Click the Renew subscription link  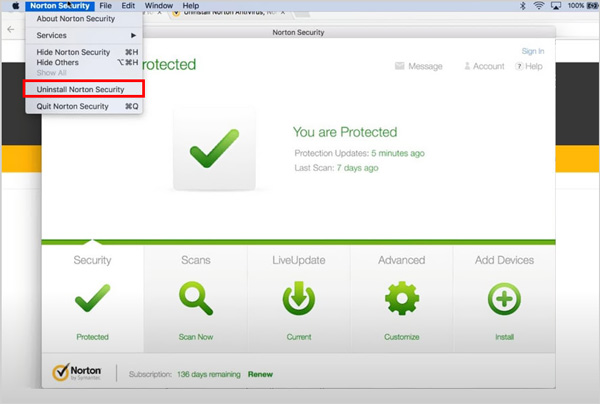(260, 374)
